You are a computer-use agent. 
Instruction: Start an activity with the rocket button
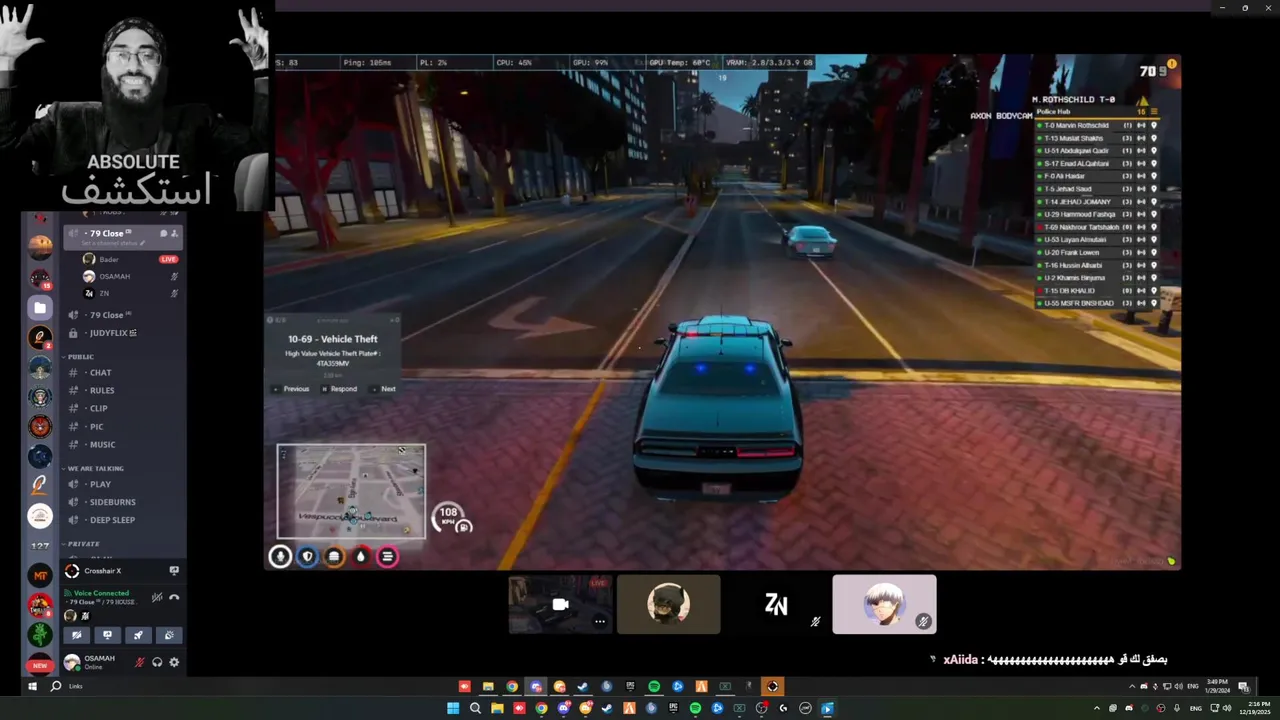[x=138, y=635]
